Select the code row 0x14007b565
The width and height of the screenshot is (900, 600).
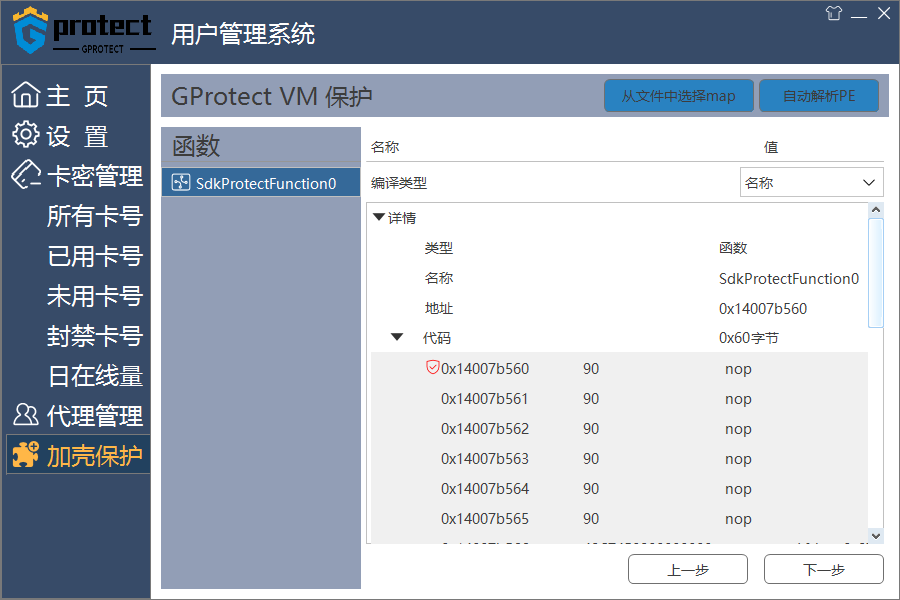pos(619,518)
